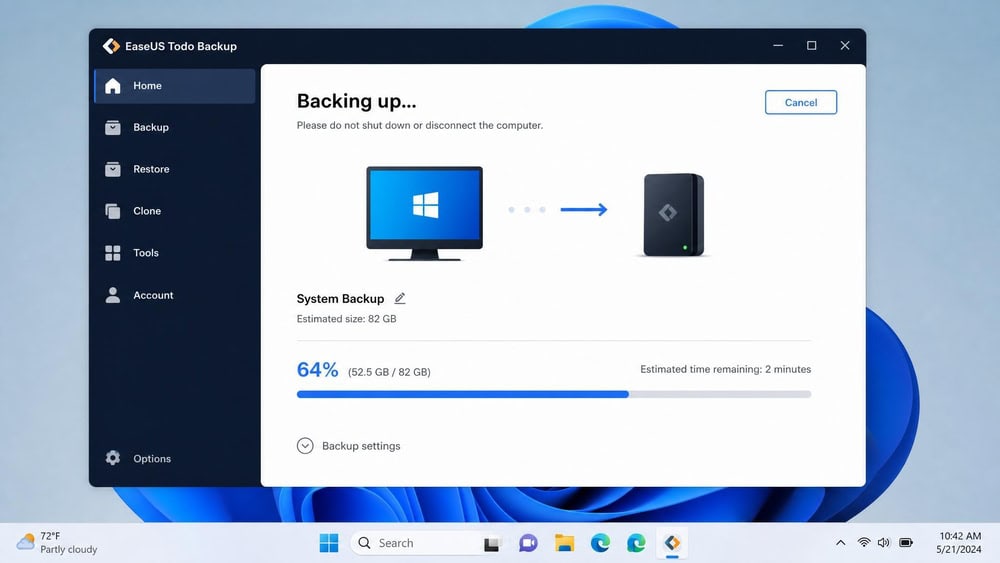Click the Estimated size: 82 GB text
Viewport: 1000px width, 563px height.
[x=346, y=319]
